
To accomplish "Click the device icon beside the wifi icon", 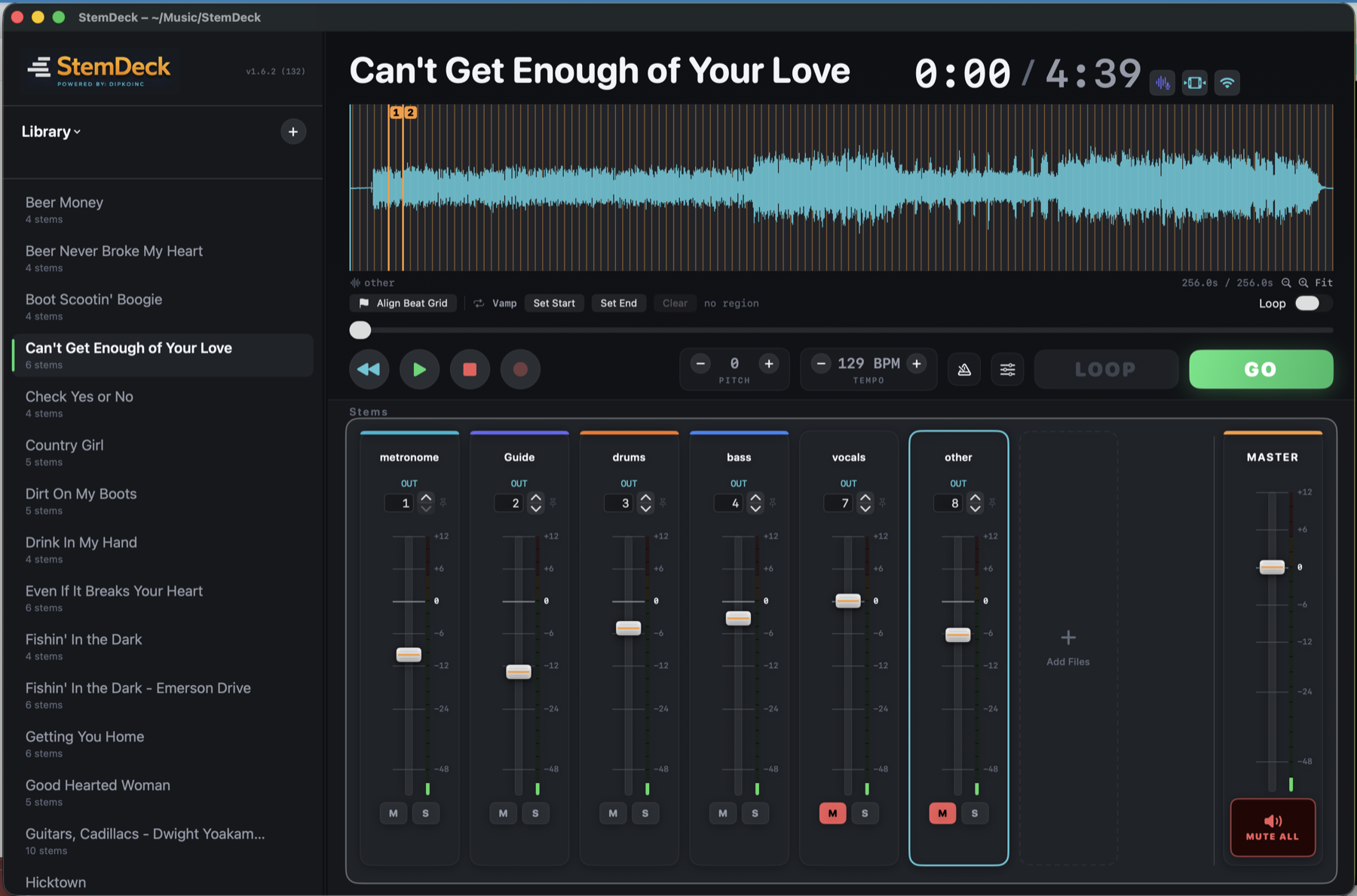I will point(1195,83).
